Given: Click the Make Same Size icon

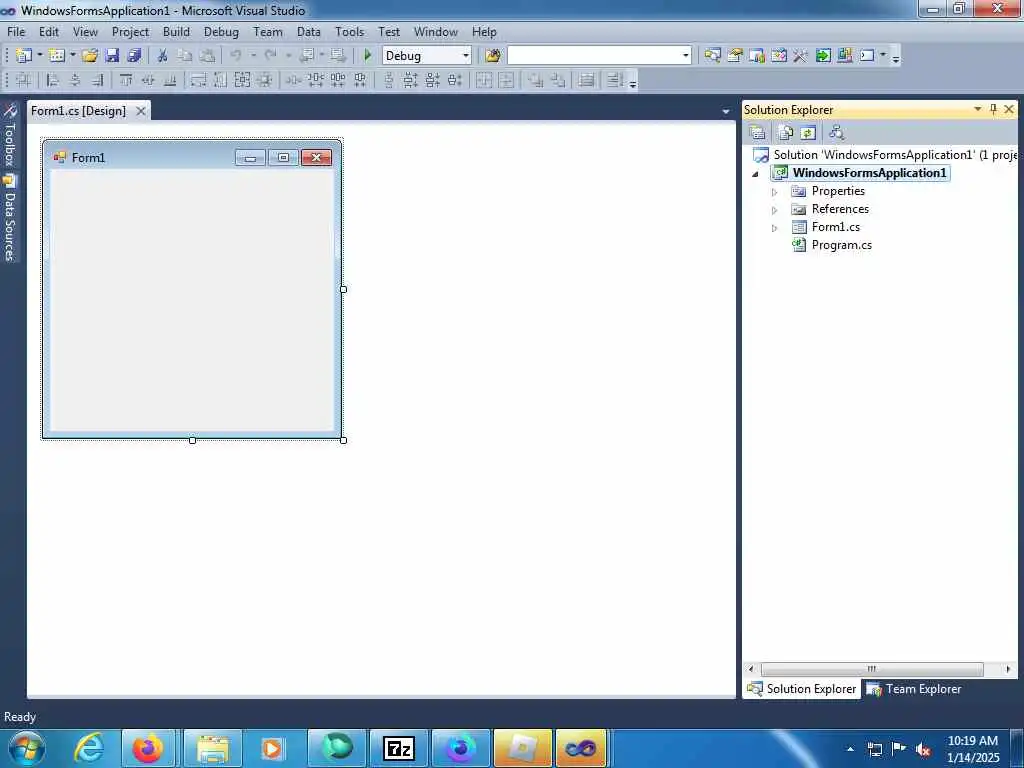Looking at the screenshot, I should 242,80.
